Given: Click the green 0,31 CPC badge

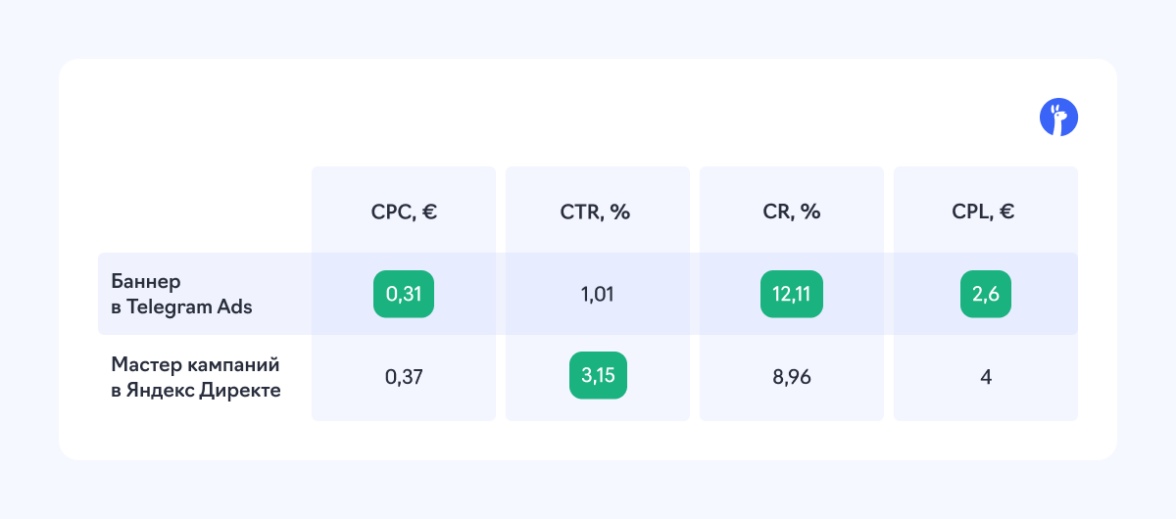Looking at the screenshot, I should 404,294.
